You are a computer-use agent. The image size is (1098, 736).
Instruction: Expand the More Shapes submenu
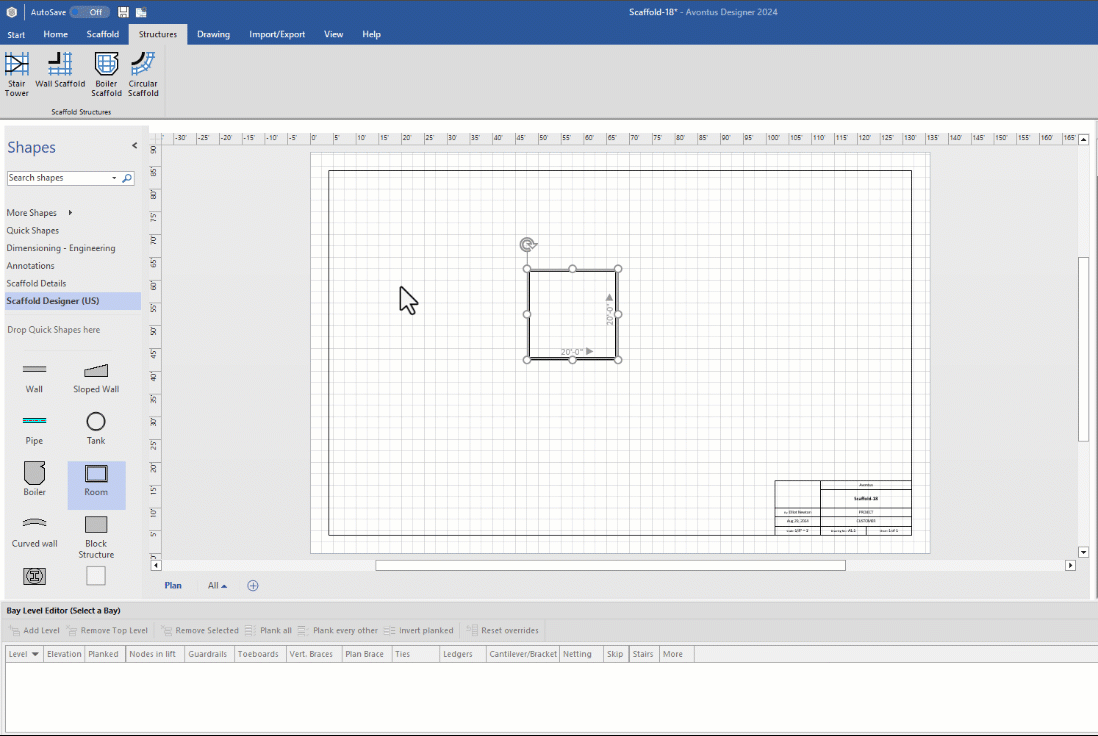tap(70, 213)
